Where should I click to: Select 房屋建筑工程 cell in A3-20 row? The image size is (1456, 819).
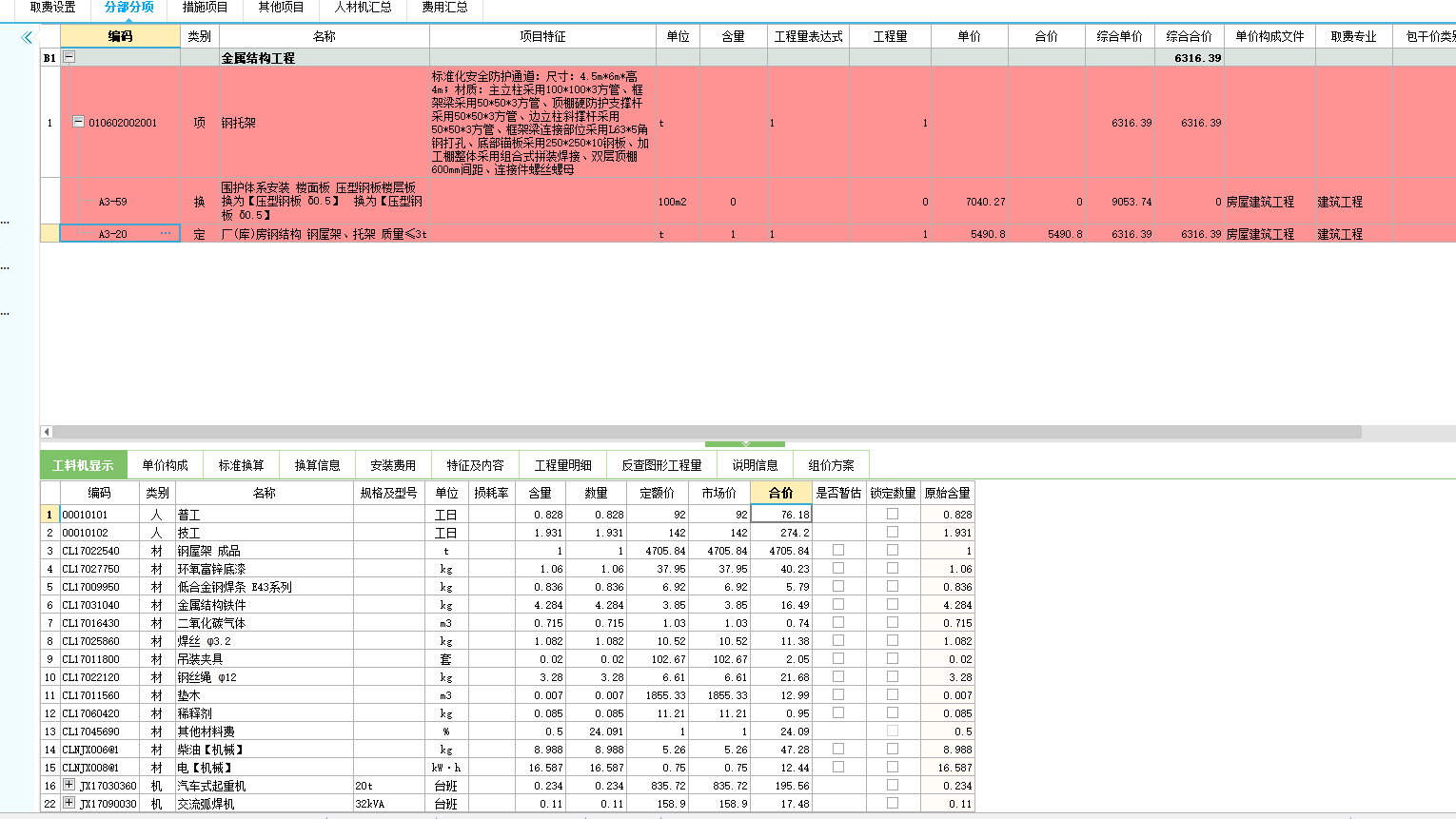(x=1269, y=234)
